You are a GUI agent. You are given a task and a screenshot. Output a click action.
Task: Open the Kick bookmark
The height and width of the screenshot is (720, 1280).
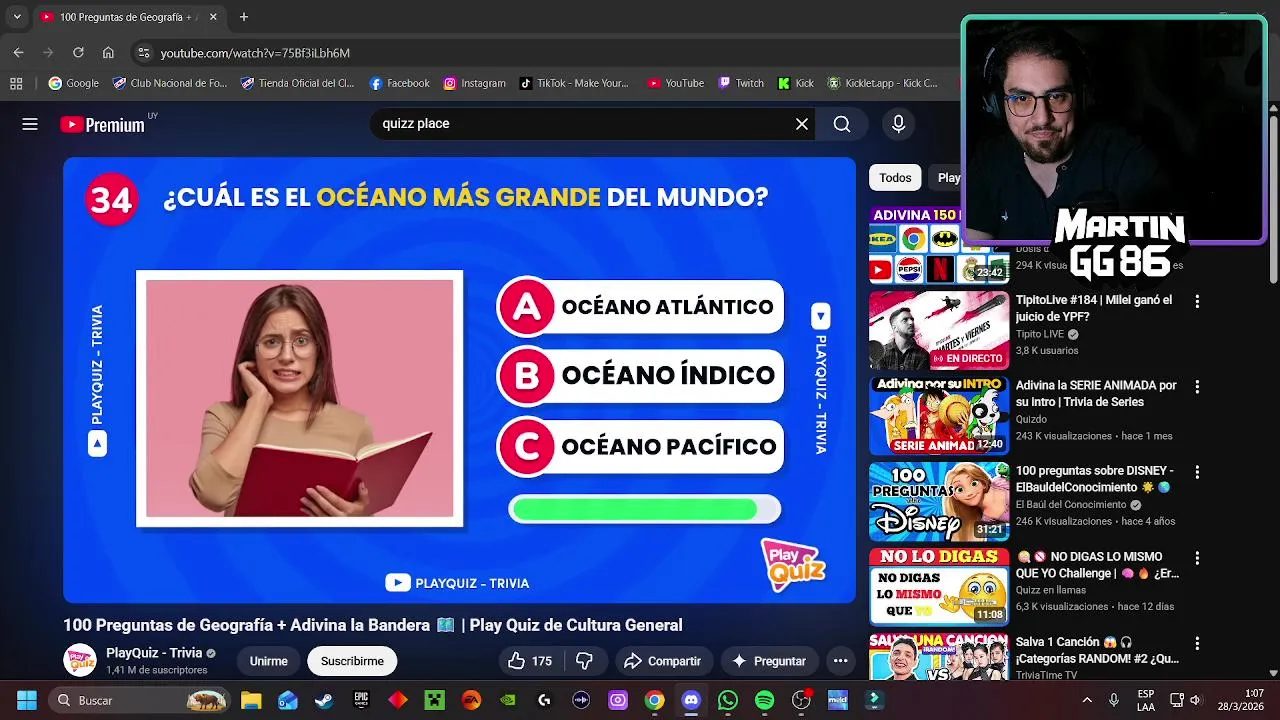tap(795, 84)
